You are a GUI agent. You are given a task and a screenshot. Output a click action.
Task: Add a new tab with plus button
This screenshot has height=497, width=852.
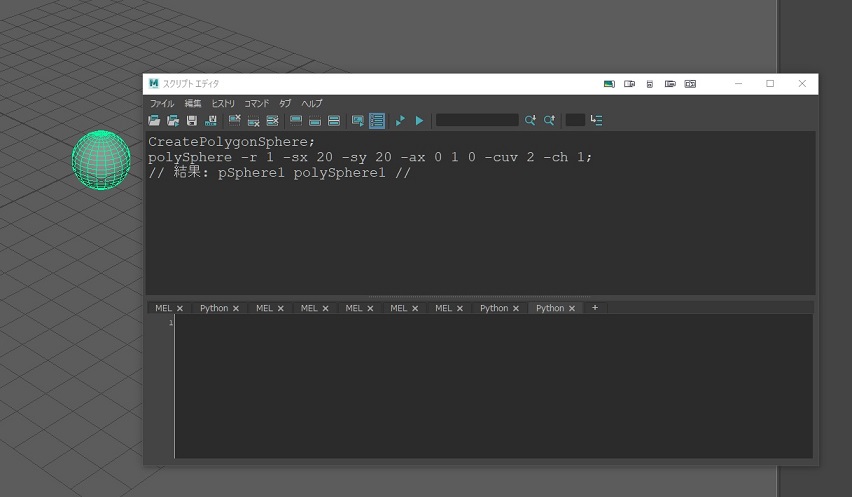coord(595,308)
